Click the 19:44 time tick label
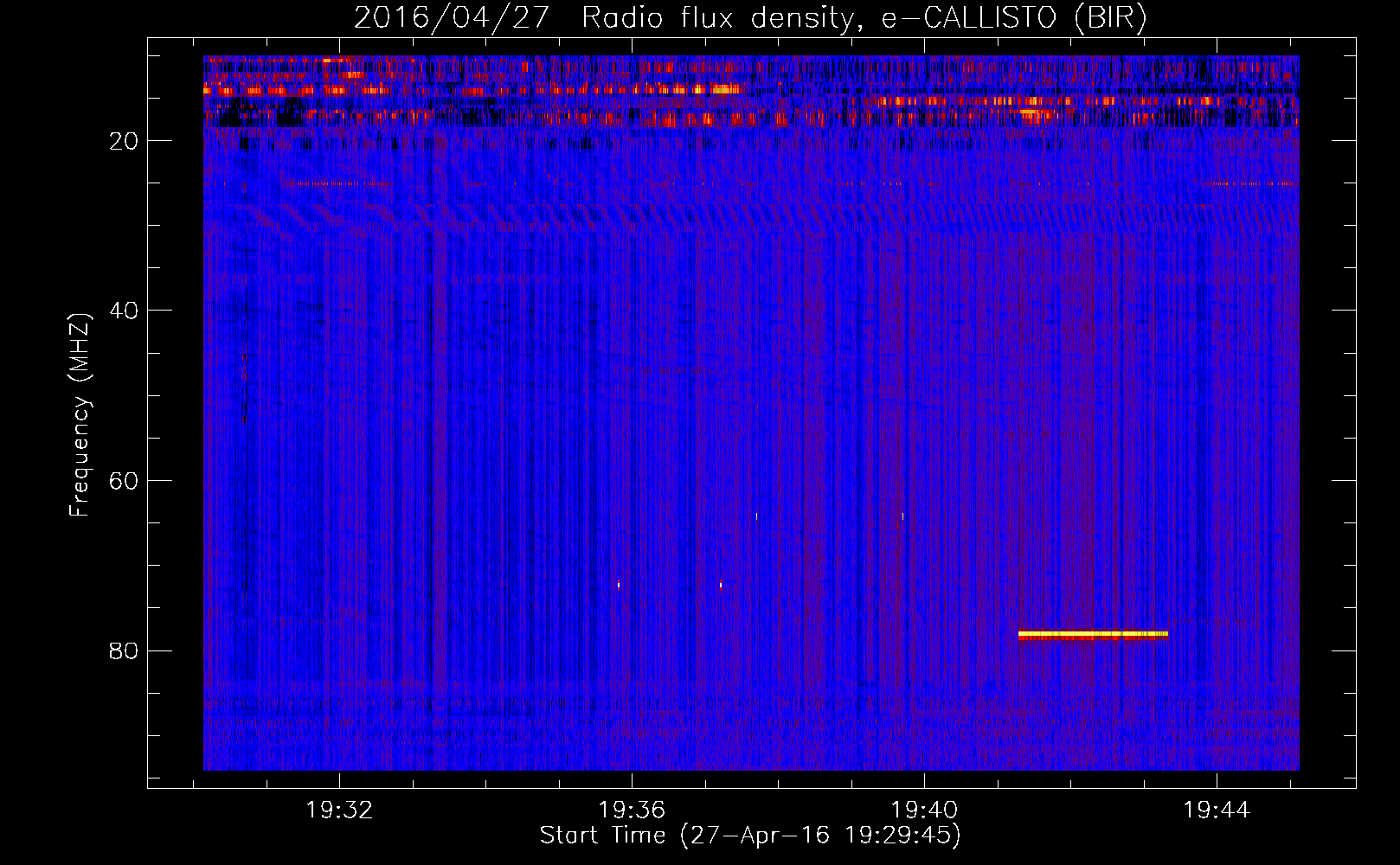 pos(1217,810)
